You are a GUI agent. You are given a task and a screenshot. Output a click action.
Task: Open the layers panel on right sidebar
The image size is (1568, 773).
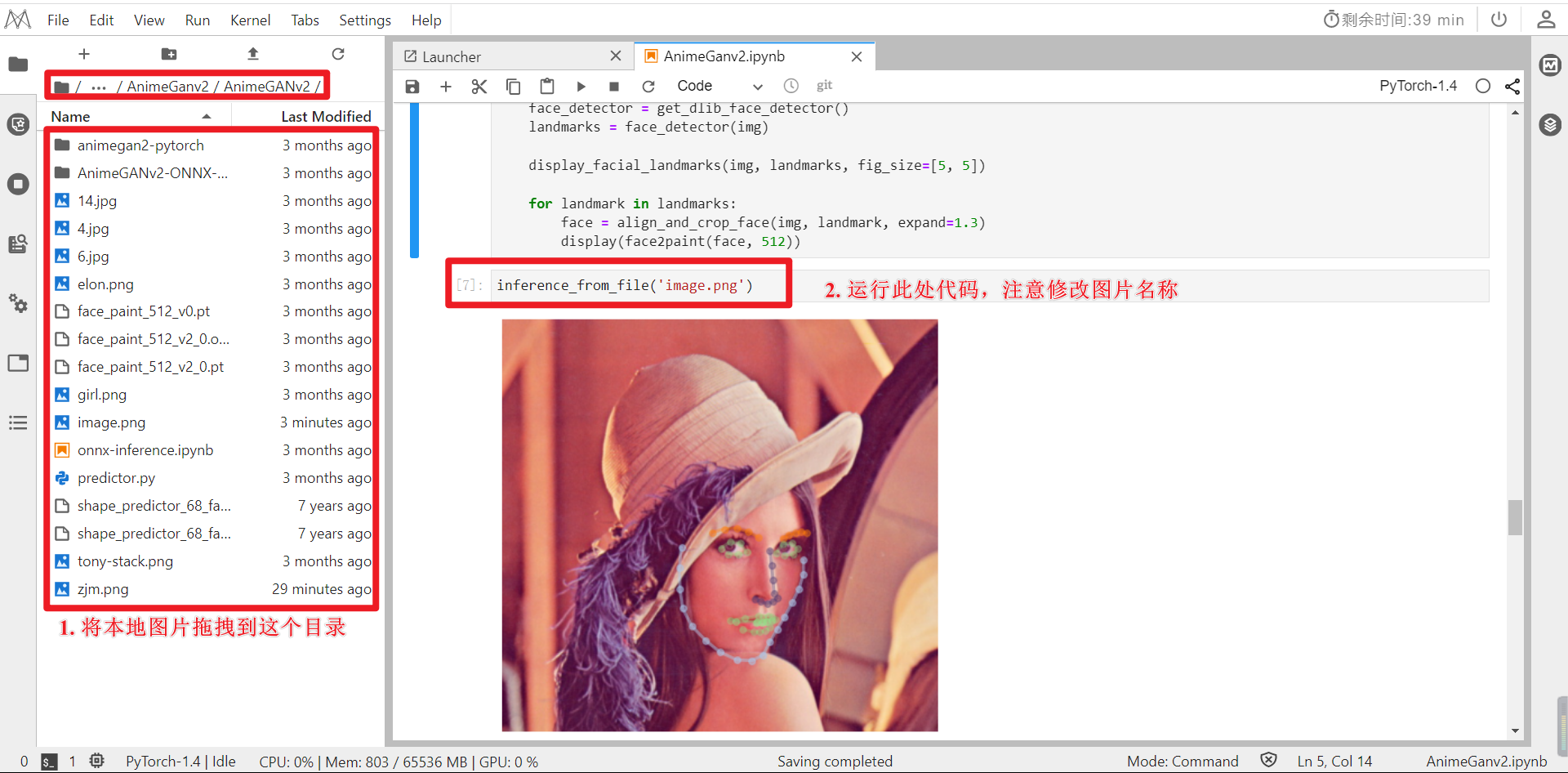point(1550,125)
